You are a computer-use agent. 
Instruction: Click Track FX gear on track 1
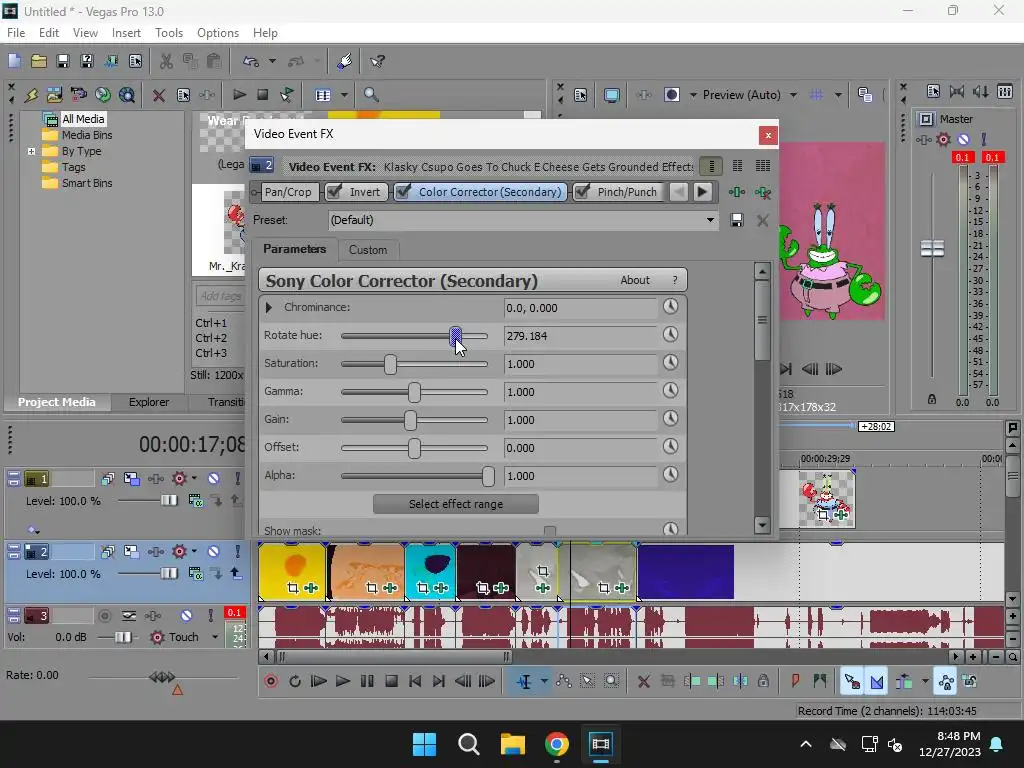(x=179, y=479)
